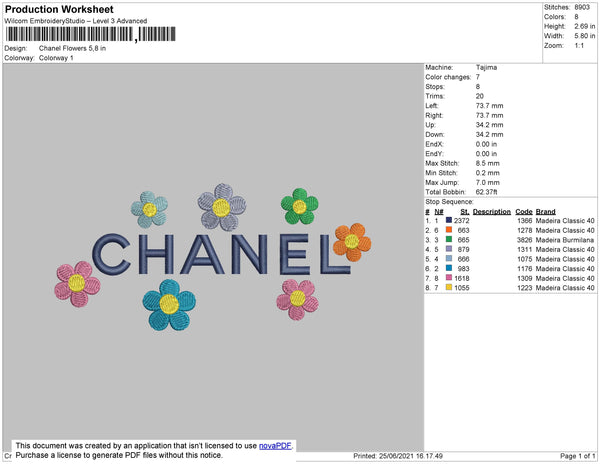Viewport: 600px width, 464px height.
Task: Click the green swatch for thread 3826
Action: [x=449, y=239]
